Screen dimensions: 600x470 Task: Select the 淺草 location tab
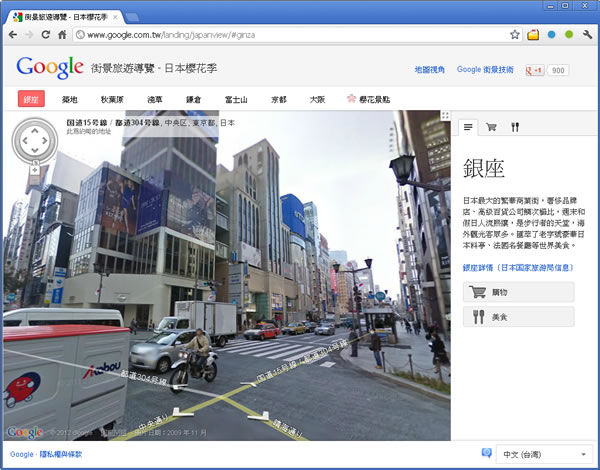coord(155,100)
